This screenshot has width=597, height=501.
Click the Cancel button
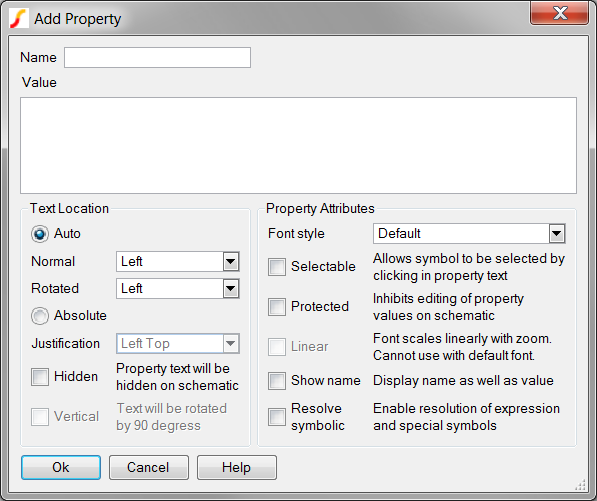point(149,467)
